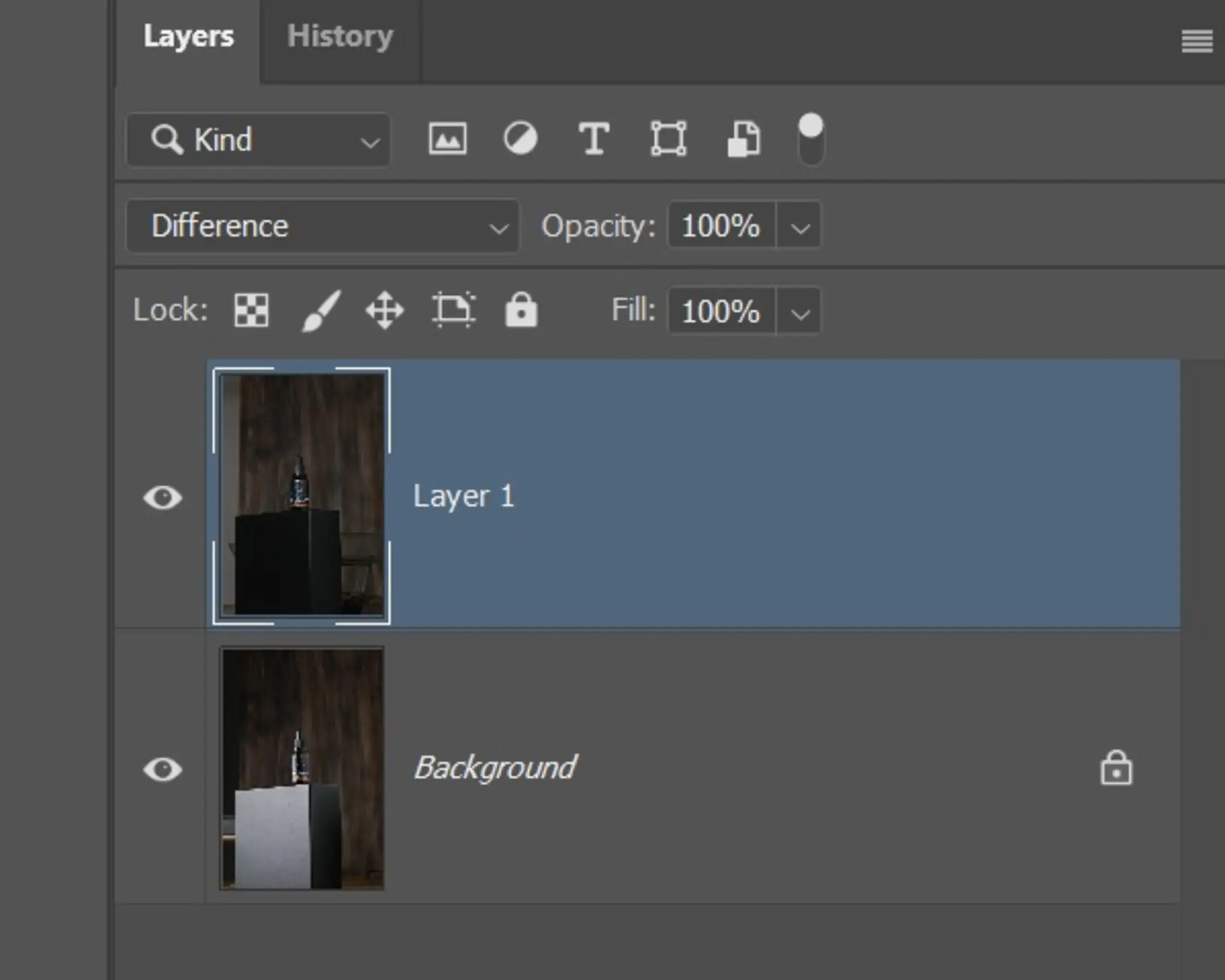Image resolution: width=1225 pixels, height=980 pixels.
Task: Expand the Opacity slider arrow
Action: (800, 227)
